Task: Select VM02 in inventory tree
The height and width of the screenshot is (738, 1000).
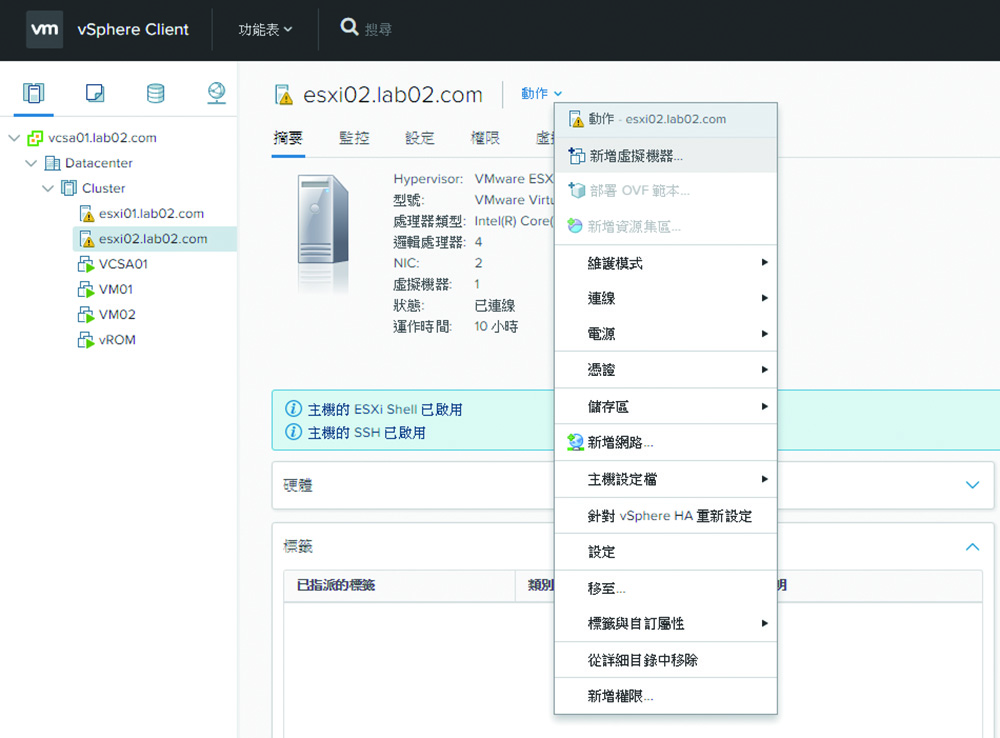Action: [117, 314]
